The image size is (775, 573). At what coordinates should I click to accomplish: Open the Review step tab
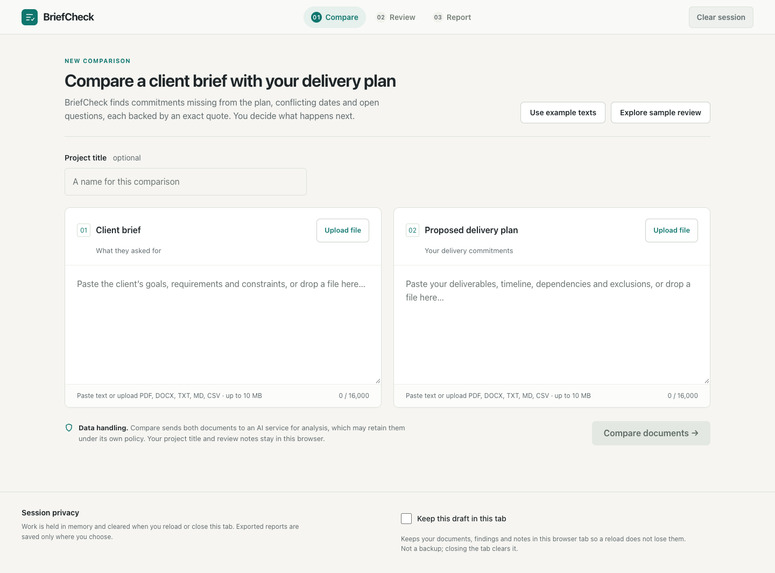[396, 17]
